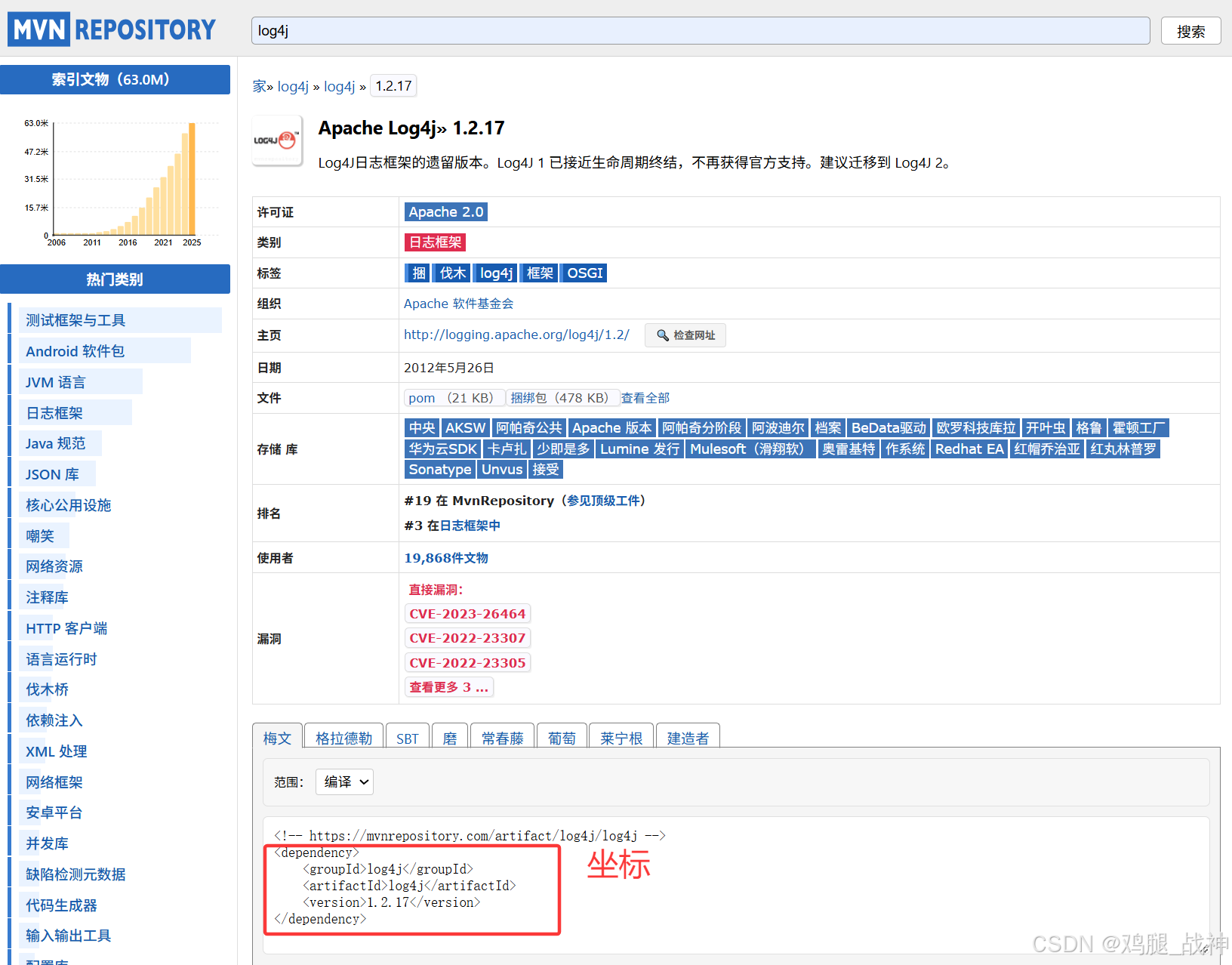Open 代码生成器 category
The image size is (1232, 965).
[61, 905]
